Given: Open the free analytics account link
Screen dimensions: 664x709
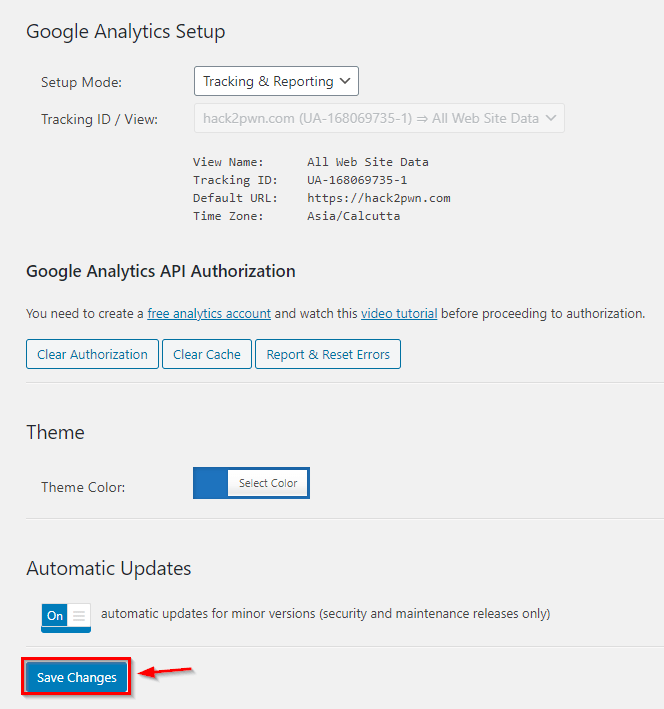Looking at the screenshot, I should pos(209,313).
